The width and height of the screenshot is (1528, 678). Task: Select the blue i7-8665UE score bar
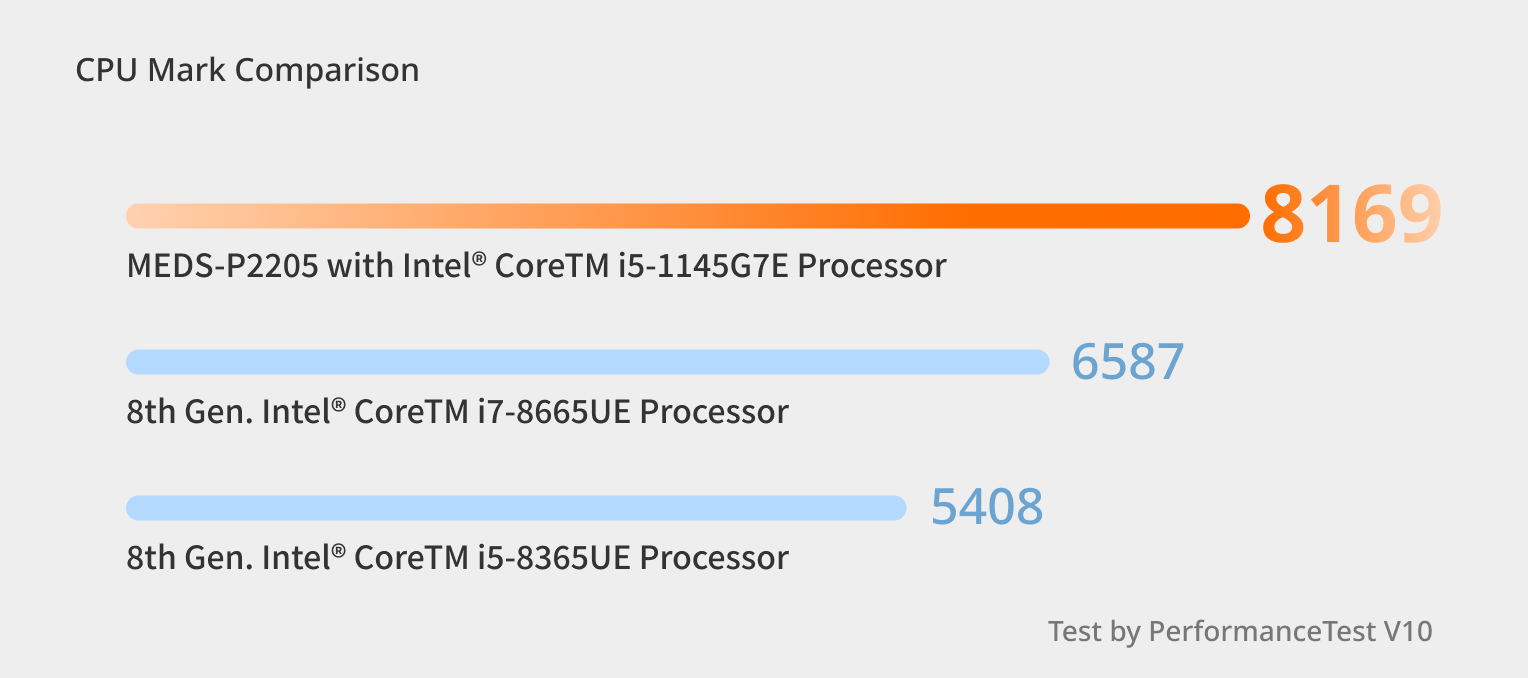[588, 362]
